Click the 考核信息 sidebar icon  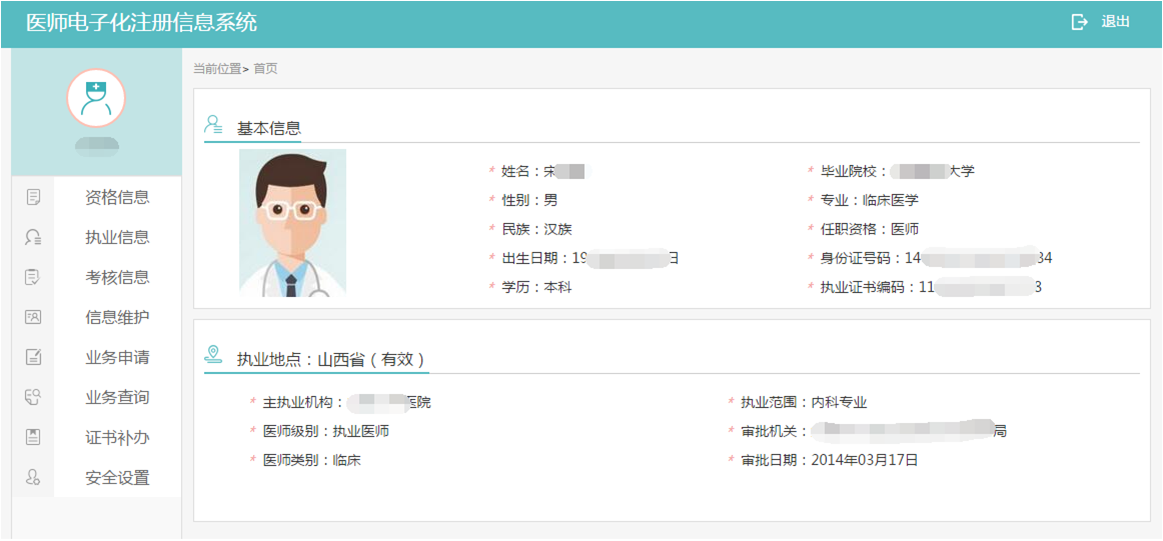33,277
